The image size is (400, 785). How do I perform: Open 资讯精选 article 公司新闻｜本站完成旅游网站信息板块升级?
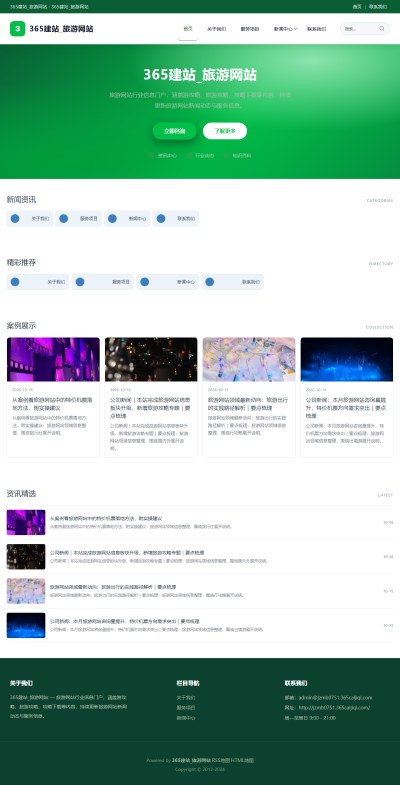[127, 553]
